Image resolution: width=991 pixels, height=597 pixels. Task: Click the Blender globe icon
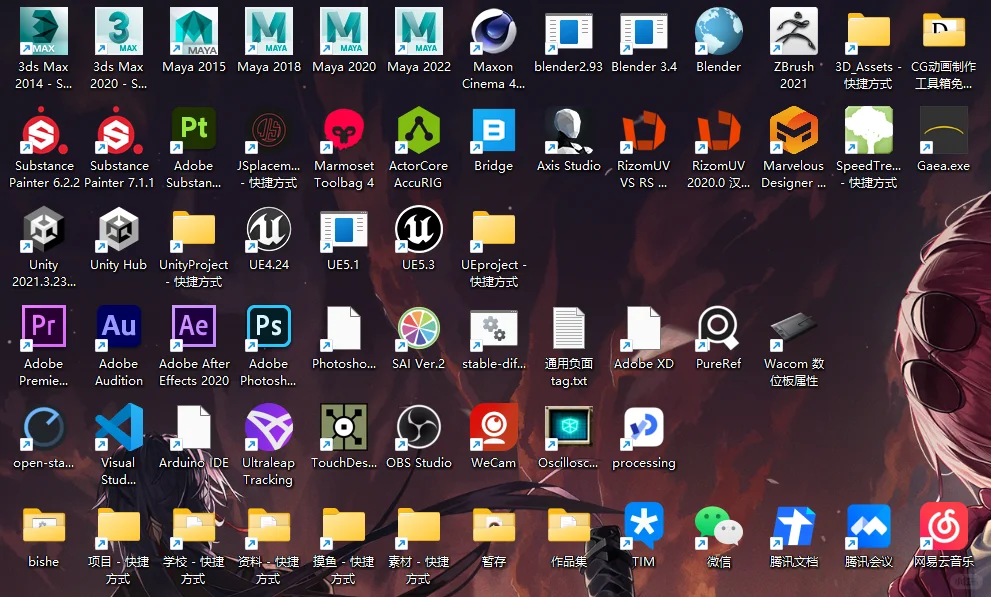(719, 31)
